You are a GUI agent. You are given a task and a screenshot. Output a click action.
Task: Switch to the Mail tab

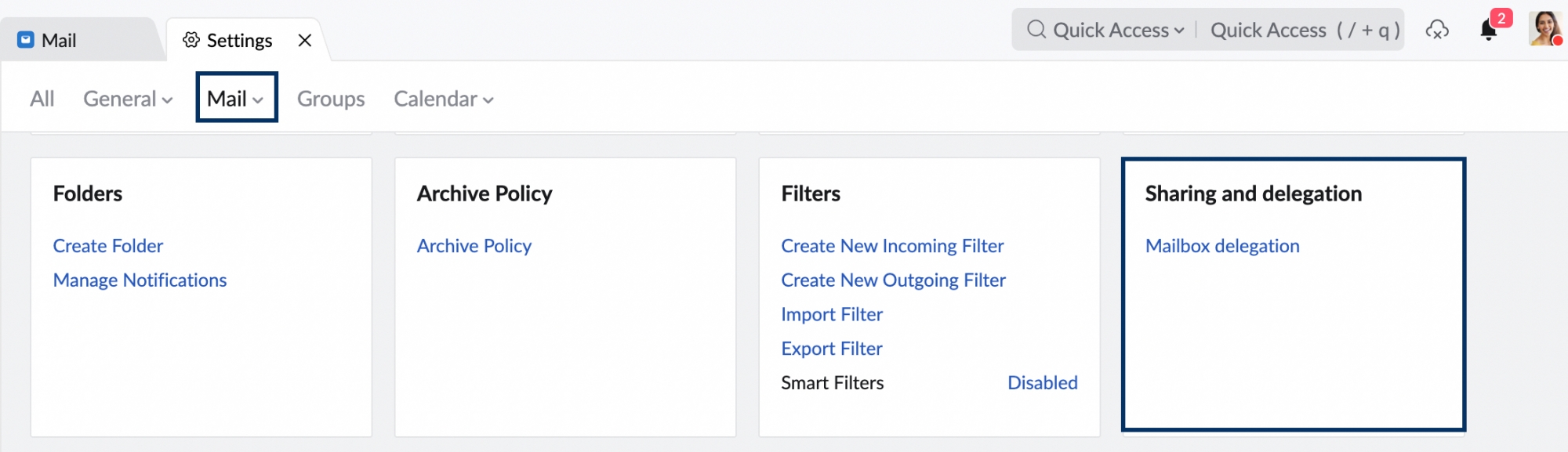point(47,40)
